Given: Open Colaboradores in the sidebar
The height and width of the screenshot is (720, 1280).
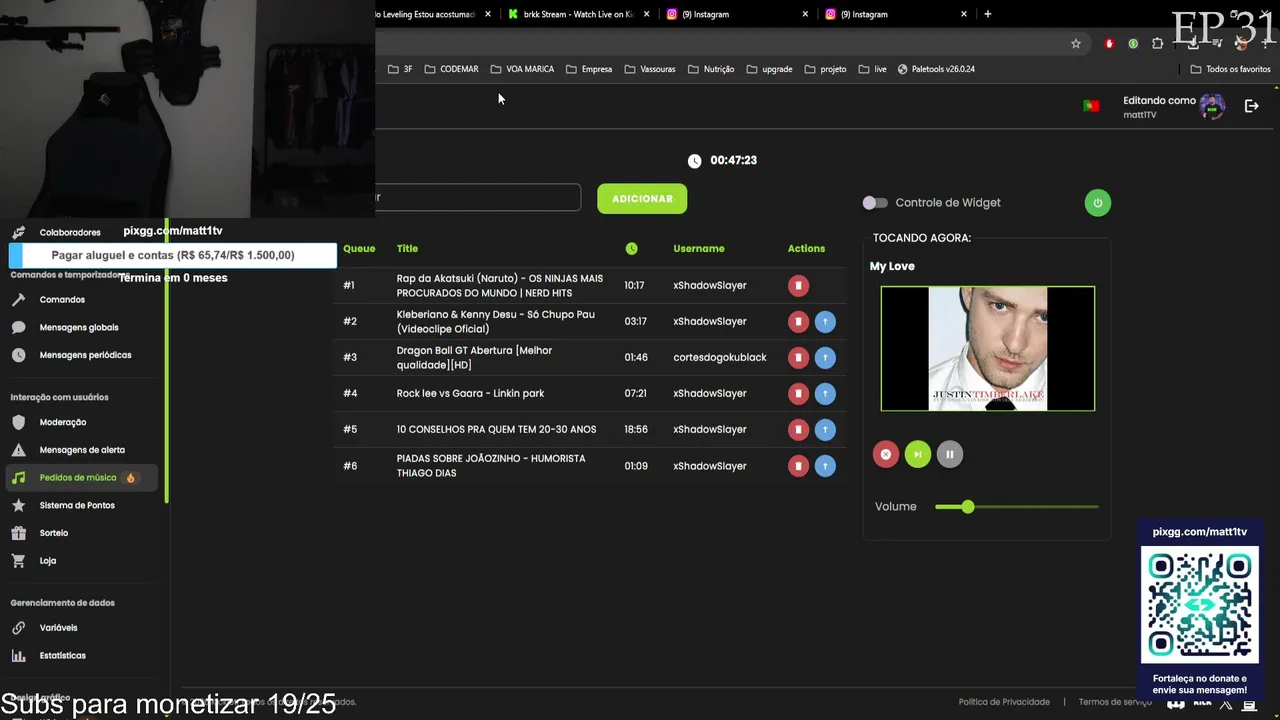Looking at the screenshot, I should coord(70,233).
